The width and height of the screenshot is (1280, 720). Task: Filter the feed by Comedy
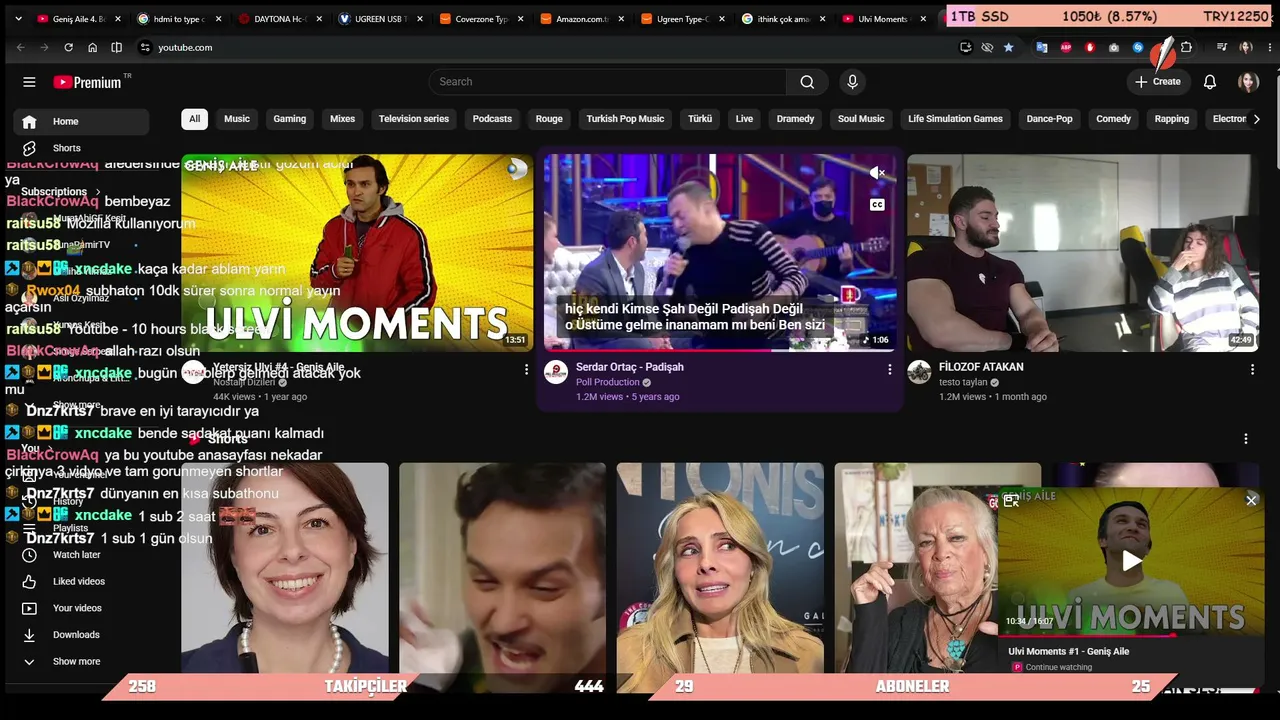coord(1113,119)
